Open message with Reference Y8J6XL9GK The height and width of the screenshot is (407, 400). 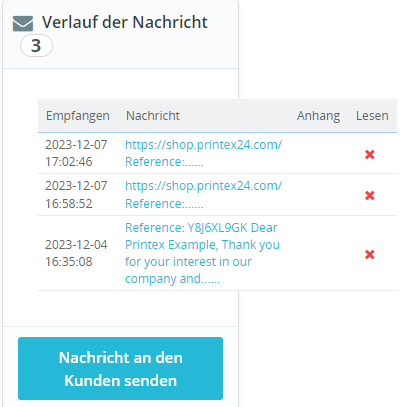(x=202, y=253)
